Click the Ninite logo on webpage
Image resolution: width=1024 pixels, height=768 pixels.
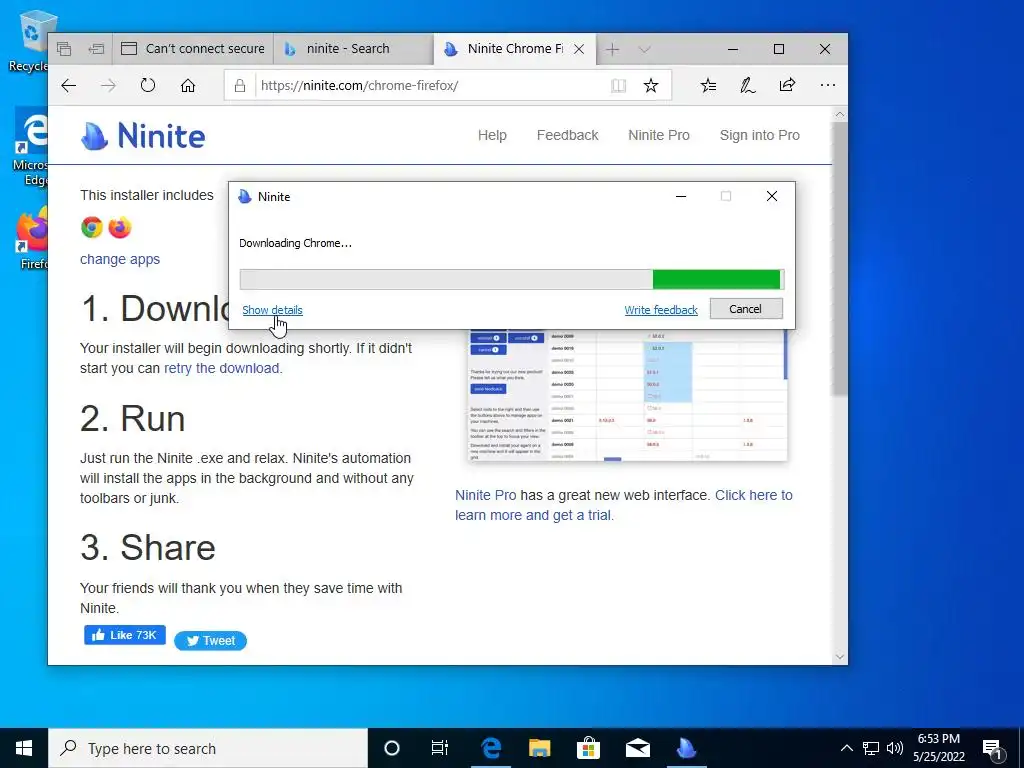pos(143,136)
